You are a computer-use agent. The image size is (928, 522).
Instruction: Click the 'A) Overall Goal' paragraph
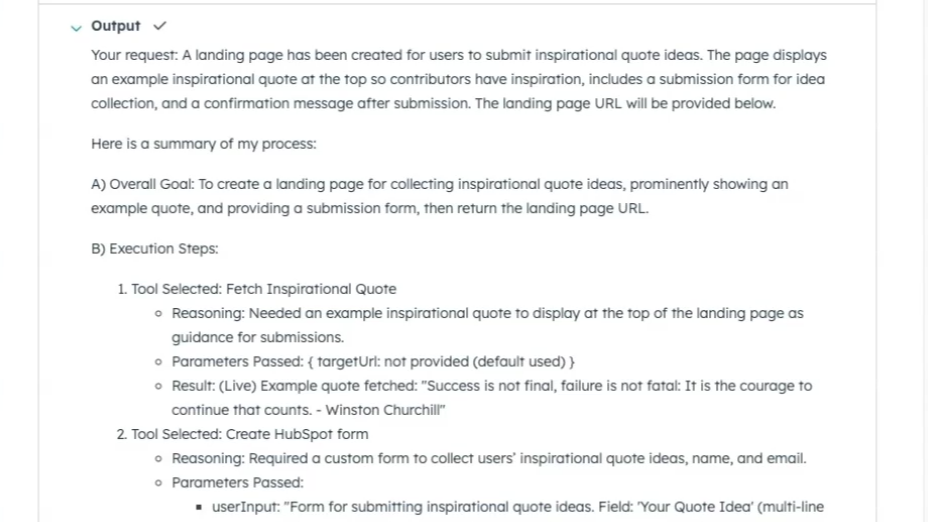(440, 197)
